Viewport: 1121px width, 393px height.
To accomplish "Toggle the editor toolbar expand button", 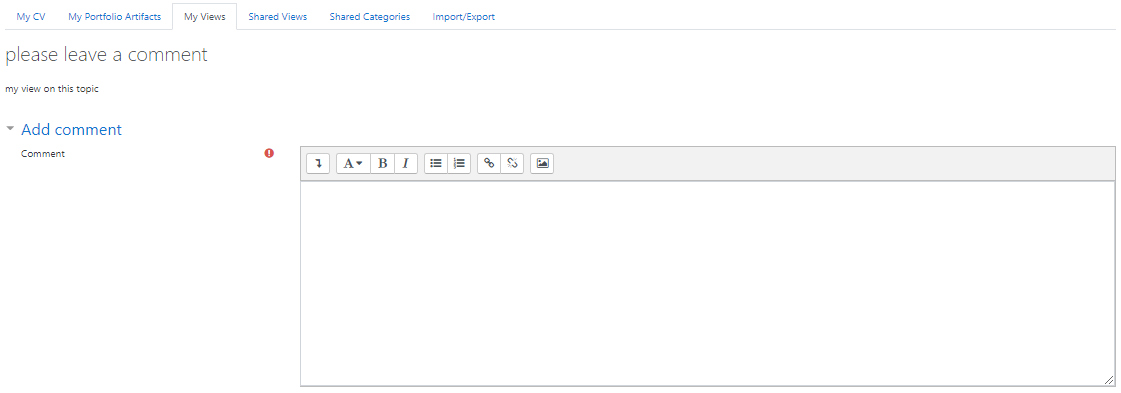I will [318, 164].
